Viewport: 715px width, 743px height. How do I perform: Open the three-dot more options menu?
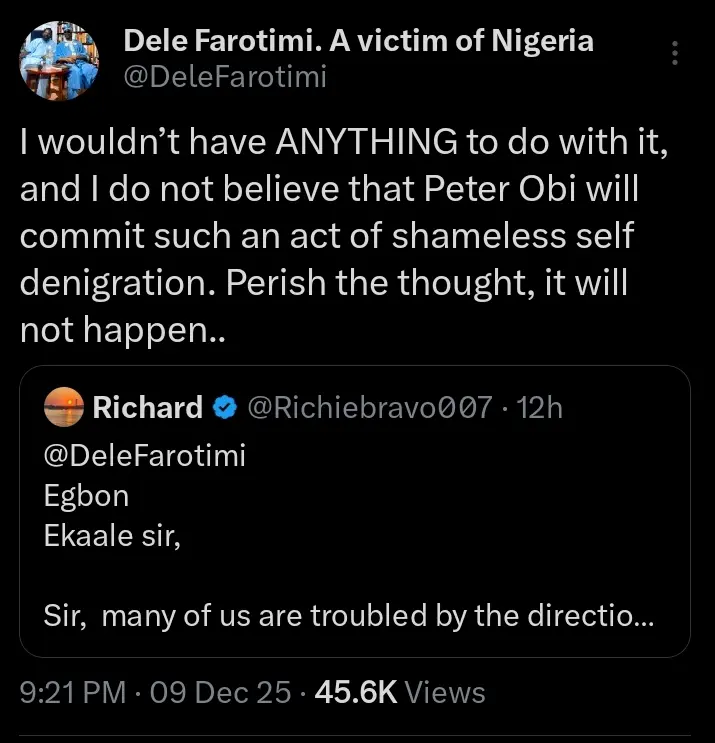click(x=676, y=54)
